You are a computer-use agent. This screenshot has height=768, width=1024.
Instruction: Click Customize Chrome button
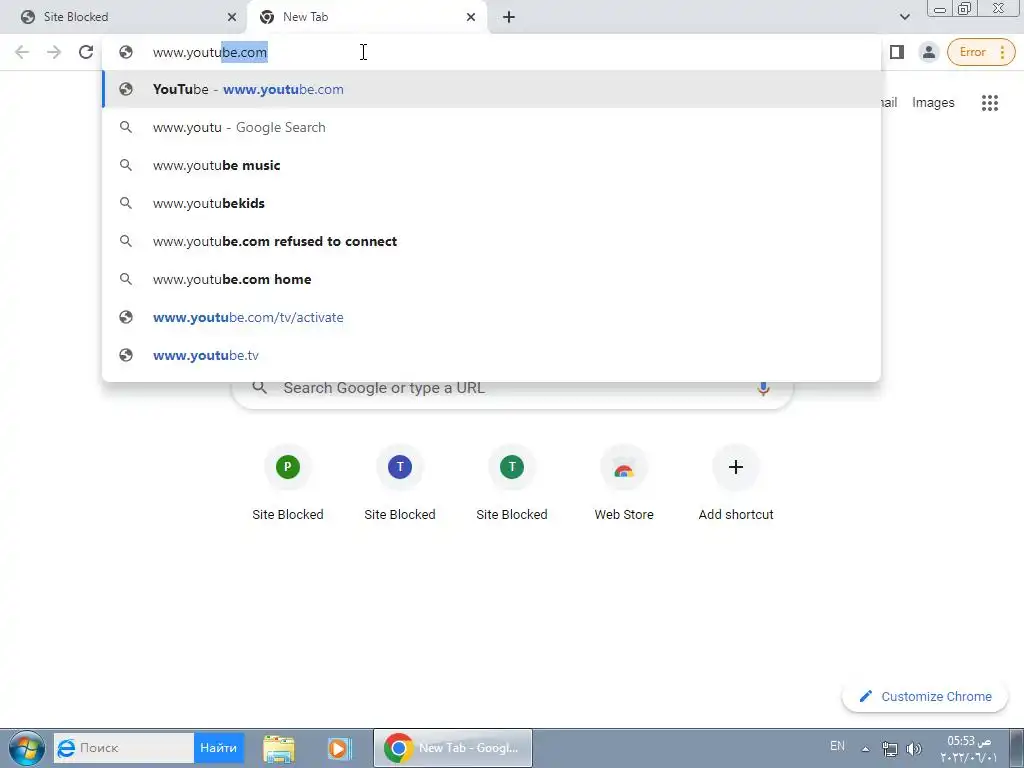point(926,696)
